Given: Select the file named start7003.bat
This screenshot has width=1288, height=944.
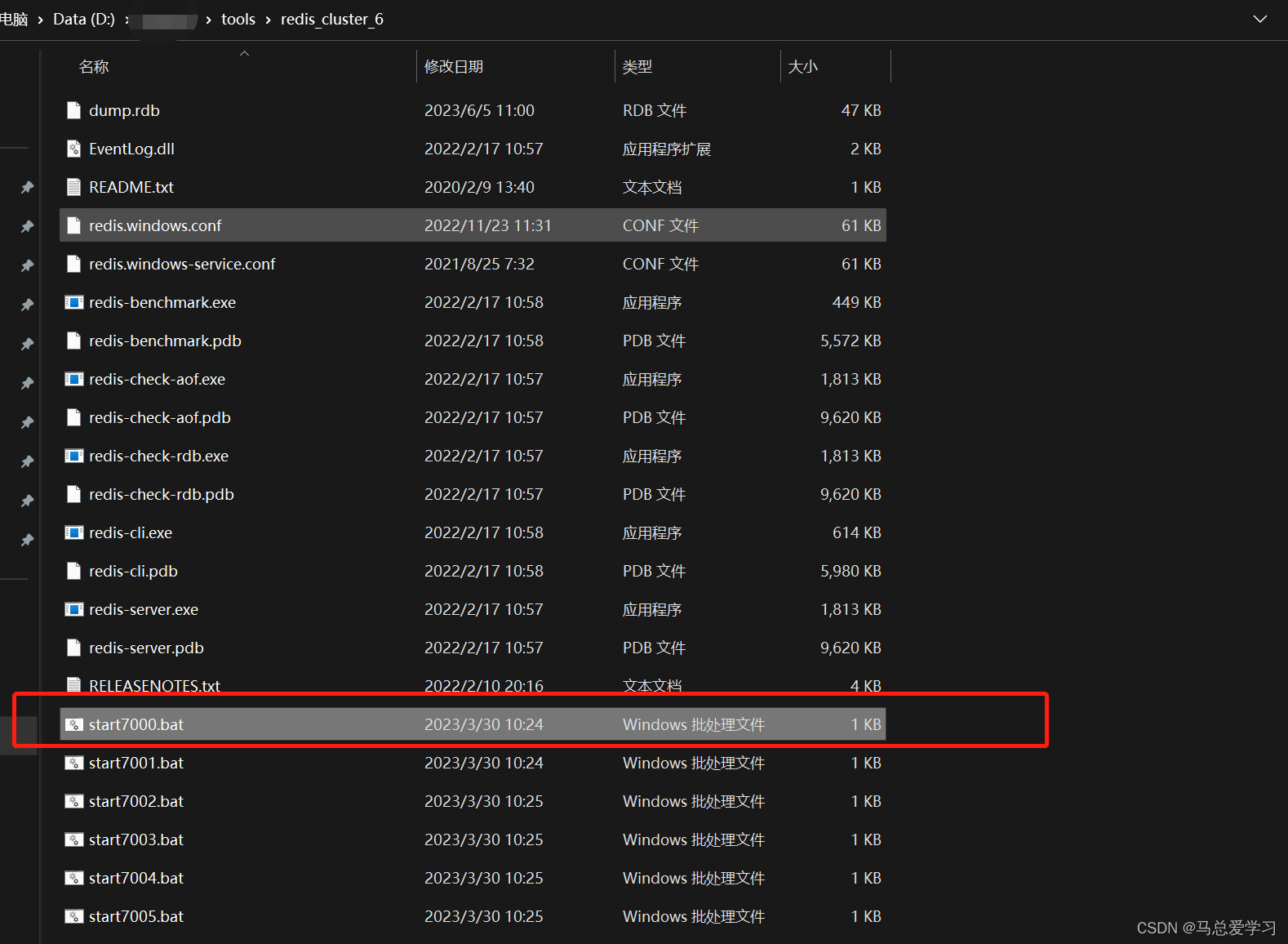Looking at the screenshot, I should coord(136,839).
